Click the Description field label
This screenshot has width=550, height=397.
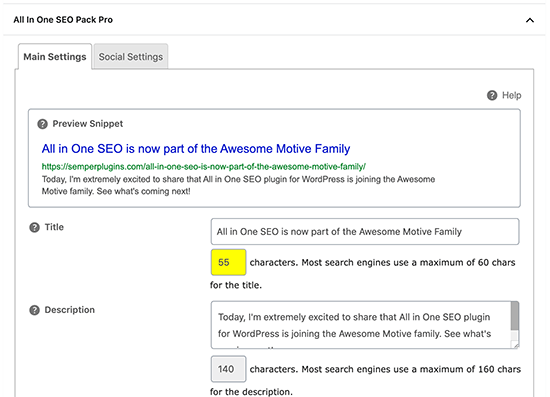69,310
